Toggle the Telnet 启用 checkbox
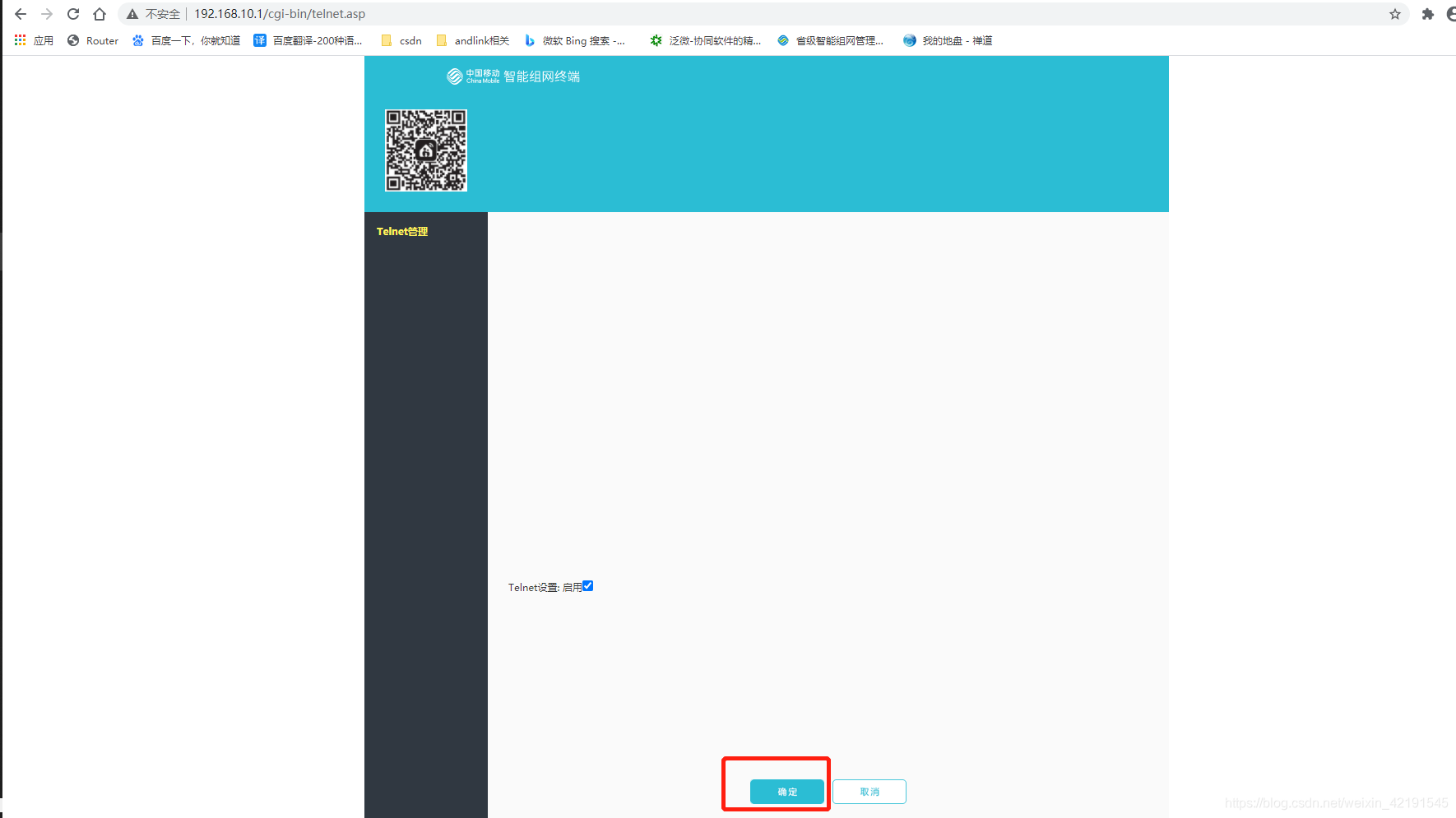The height and width of the screenshot is (818, 1456). coord(588,586)
